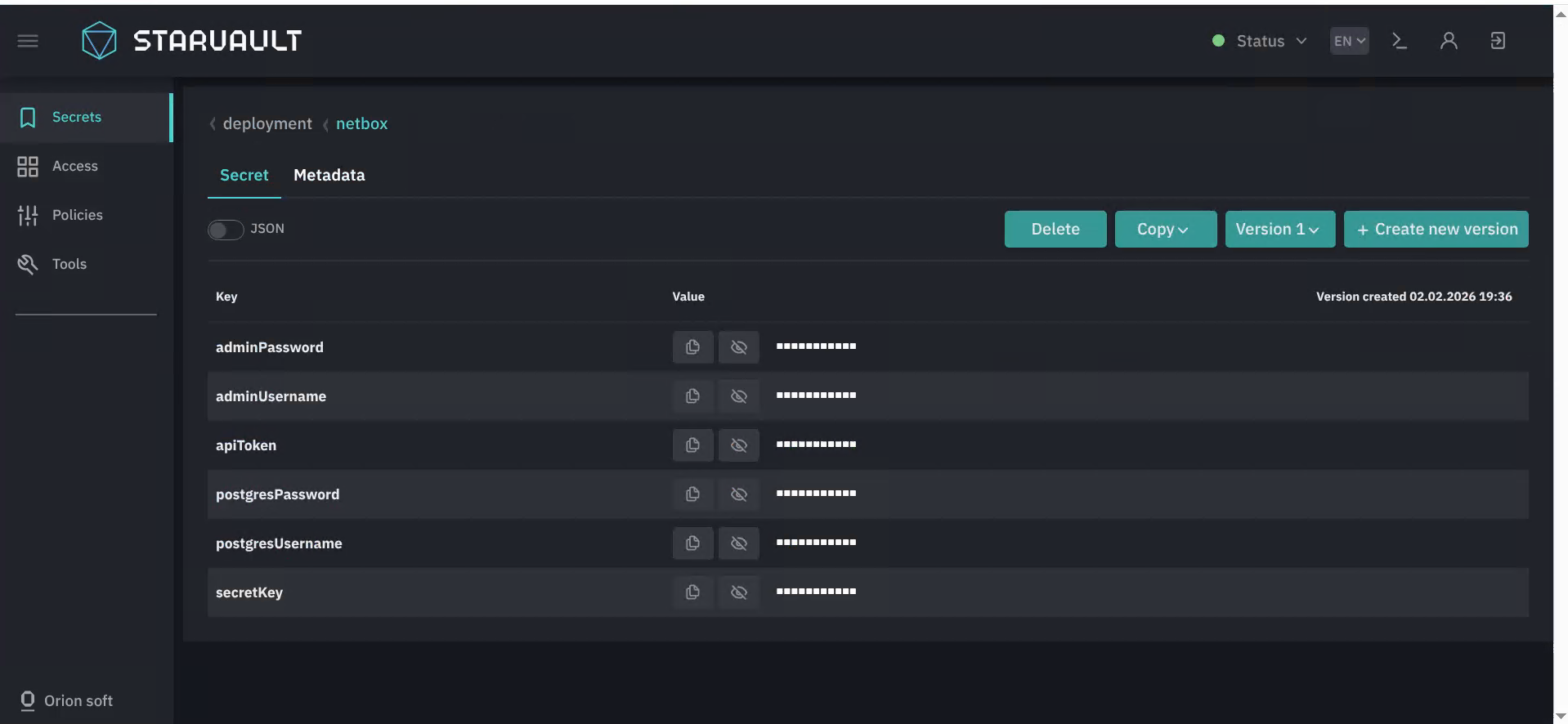Copy the postgresUsername value
1568x724 pixels.
692,543
